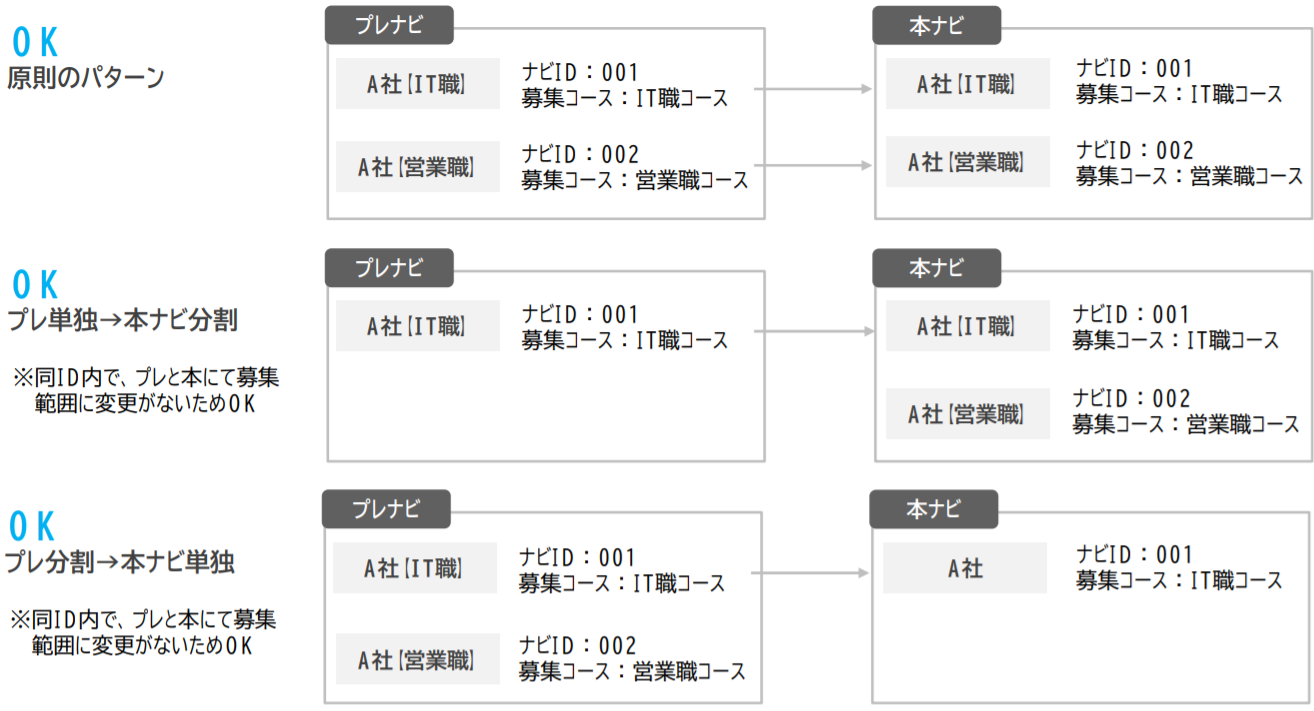Click the 本ナビ tab in the 原則のパターン row
The height and width of the screenshot is (711, 1314).
click(936, 26)
